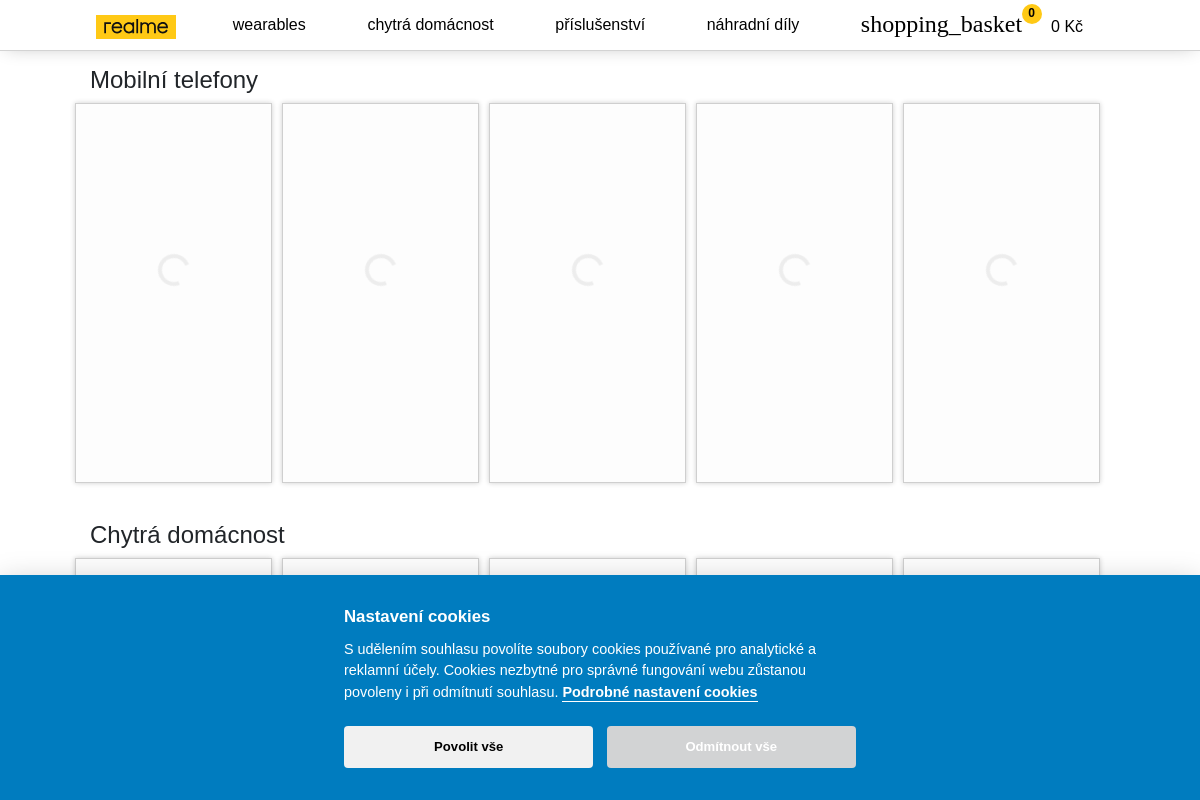Click the Chytrá domácnost section heading
Viewport: 1200px width, 800px height.
pos(187,535)
